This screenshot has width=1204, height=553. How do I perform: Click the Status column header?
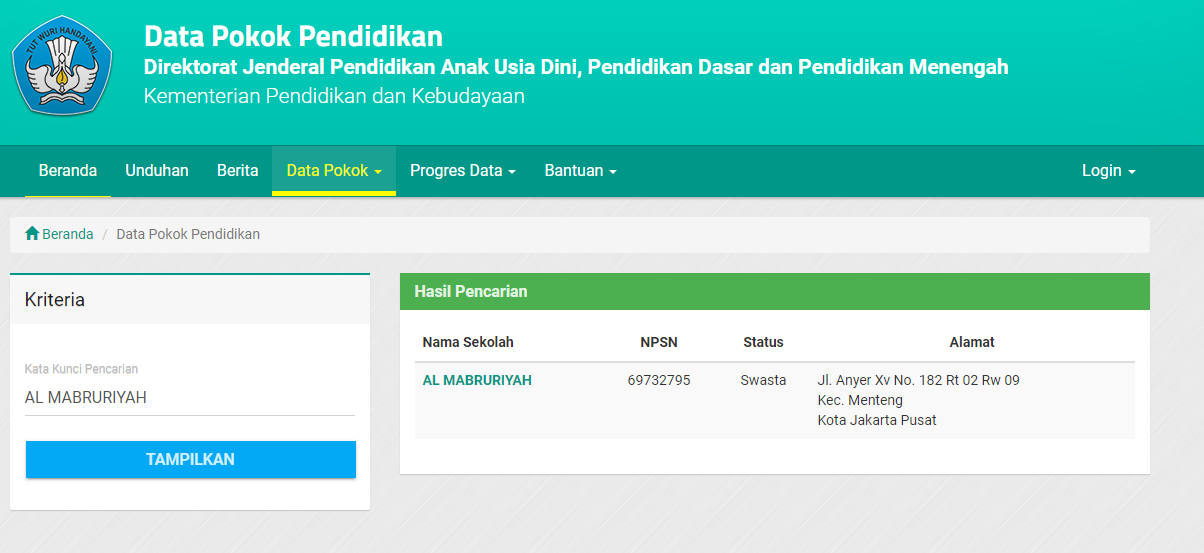point(763,342)
